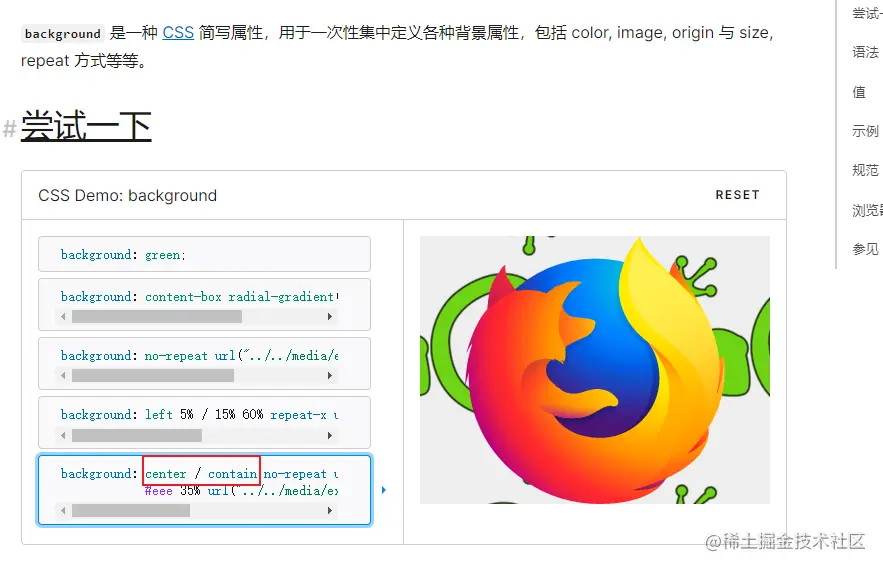The image size is (883, 569).
Task: Click scrollbar thumb of no-repeat url example
Action: pos(153,376)
